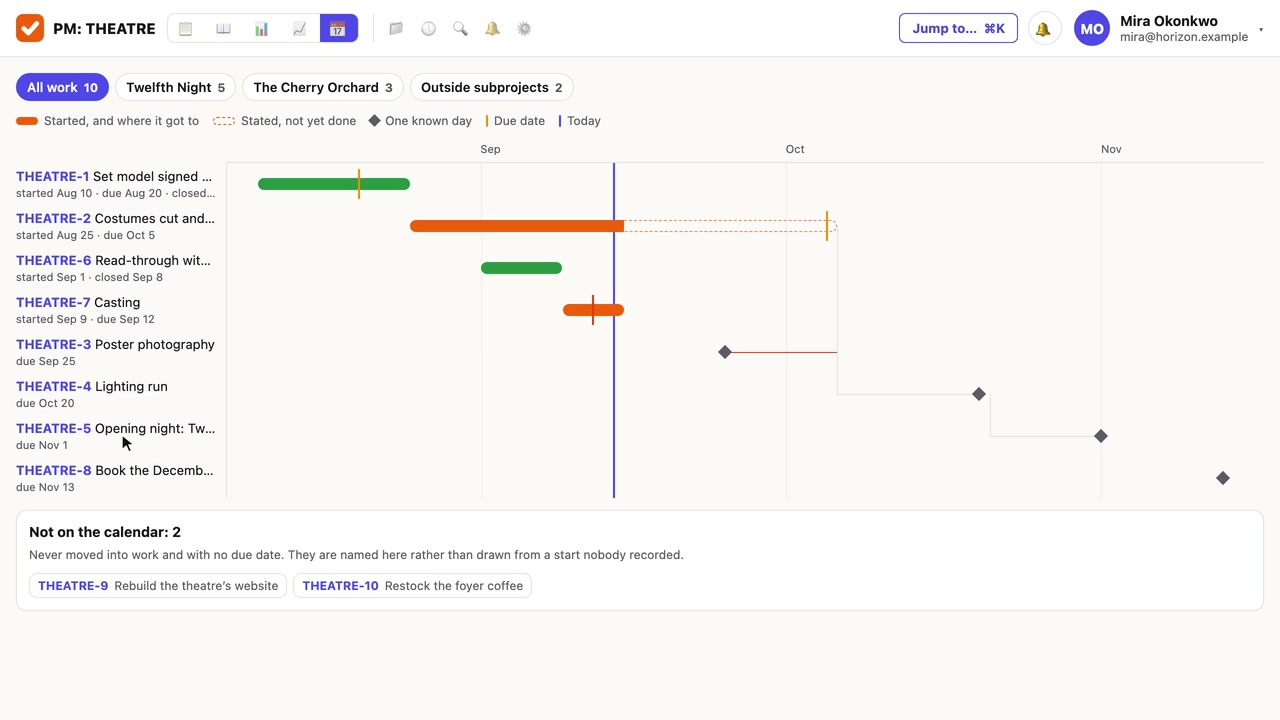Open the round notifications bell button

(1044, 29)
